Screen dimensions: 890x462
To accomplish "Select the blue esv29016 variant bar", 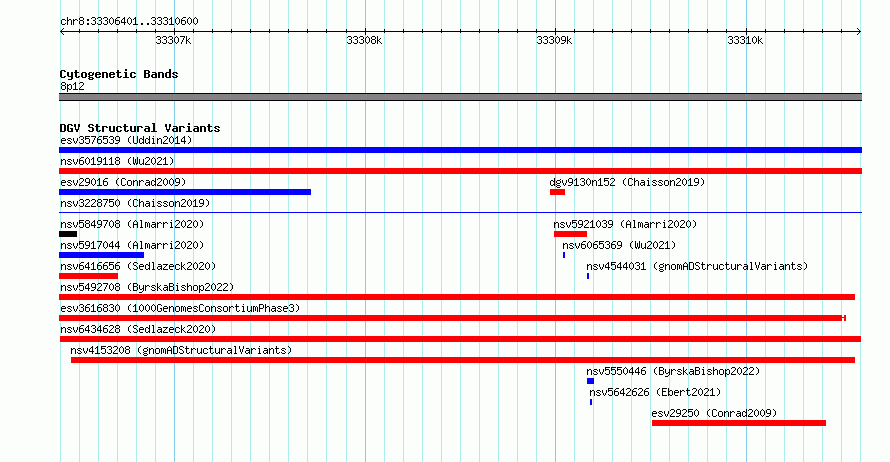I will pos(185,192).
